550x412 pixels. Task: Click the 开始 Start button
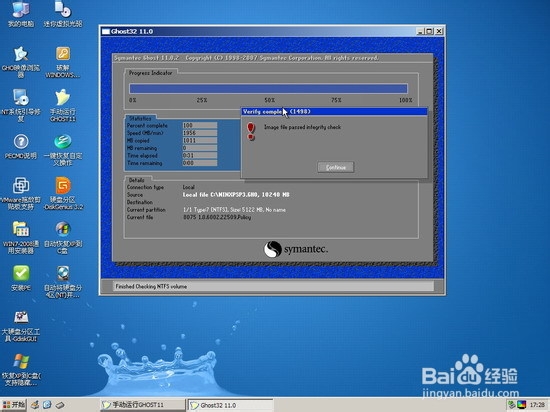click(13, 405)
